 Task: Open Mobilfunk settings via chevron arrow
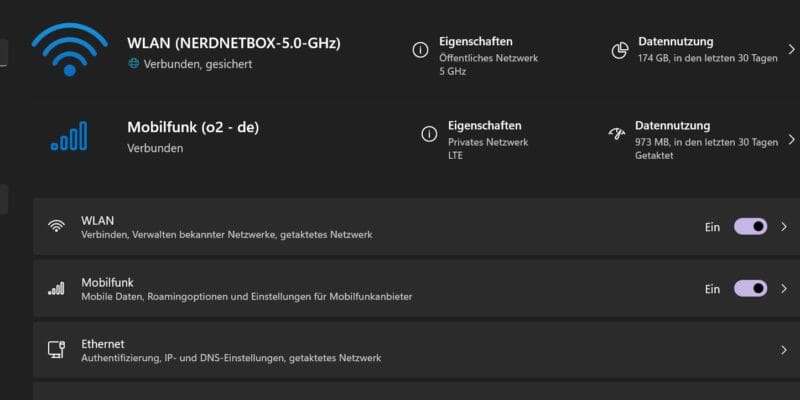(784, 288)
